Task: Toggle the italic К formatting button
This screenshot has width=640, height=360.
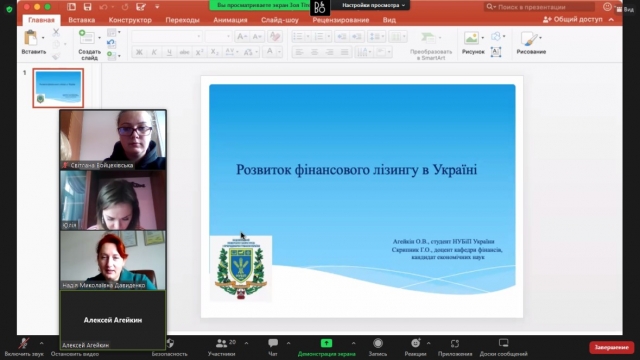Action: click(x=154, y=52)
